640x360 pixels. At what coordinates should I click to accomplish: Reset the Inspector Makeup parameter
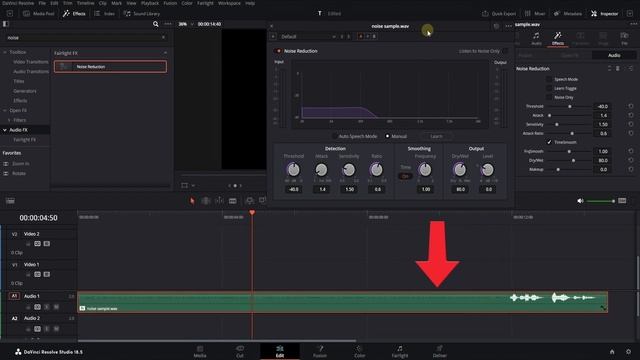(631, 169)
